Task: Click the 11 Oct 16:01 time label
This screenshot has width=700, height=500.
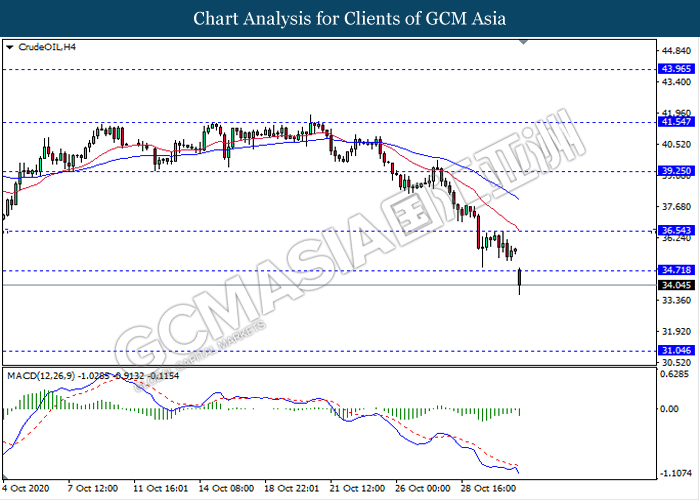Action: click(162, 488)
